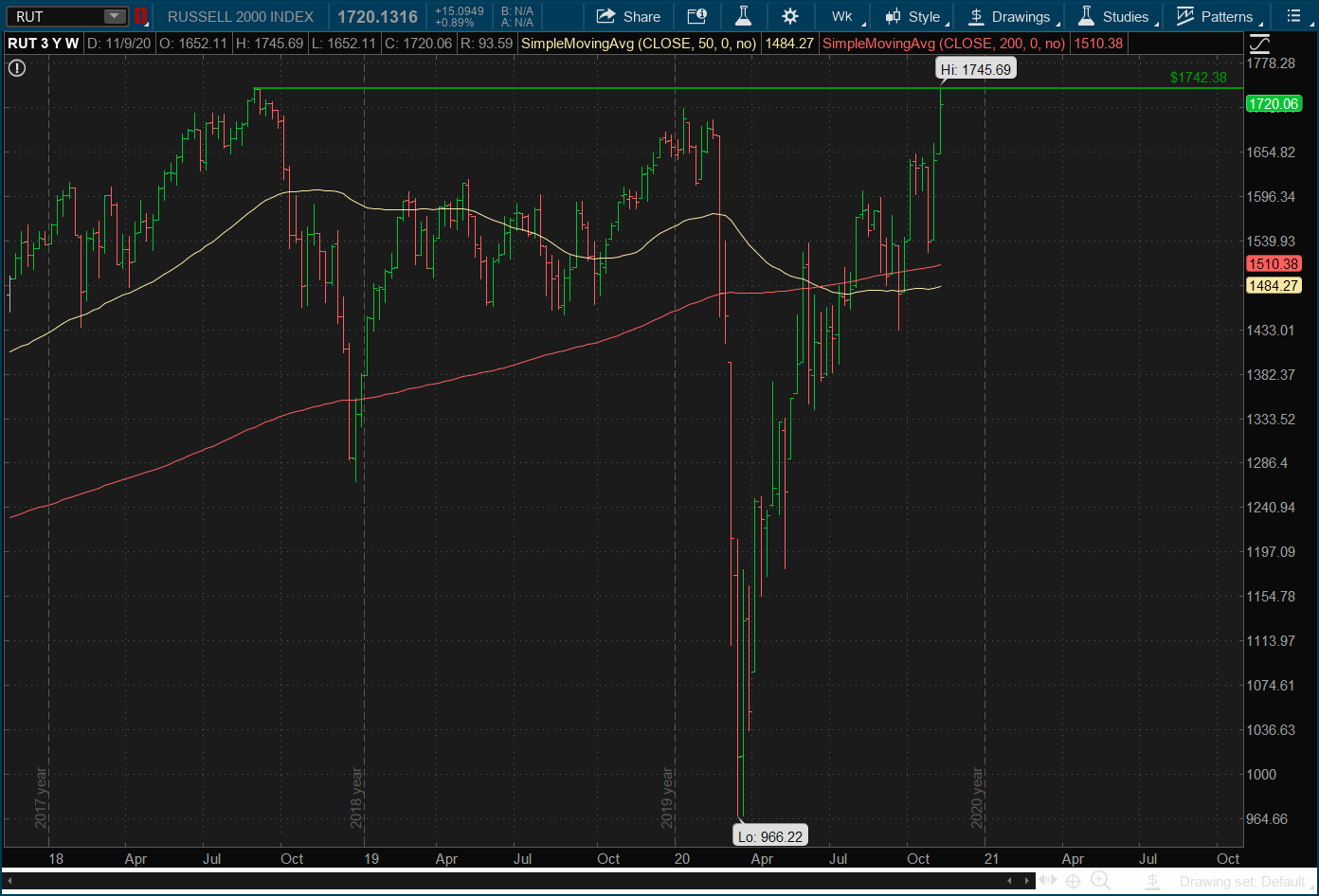Click the bottom drawing tool dollar icon

(x=1150, y=882)
